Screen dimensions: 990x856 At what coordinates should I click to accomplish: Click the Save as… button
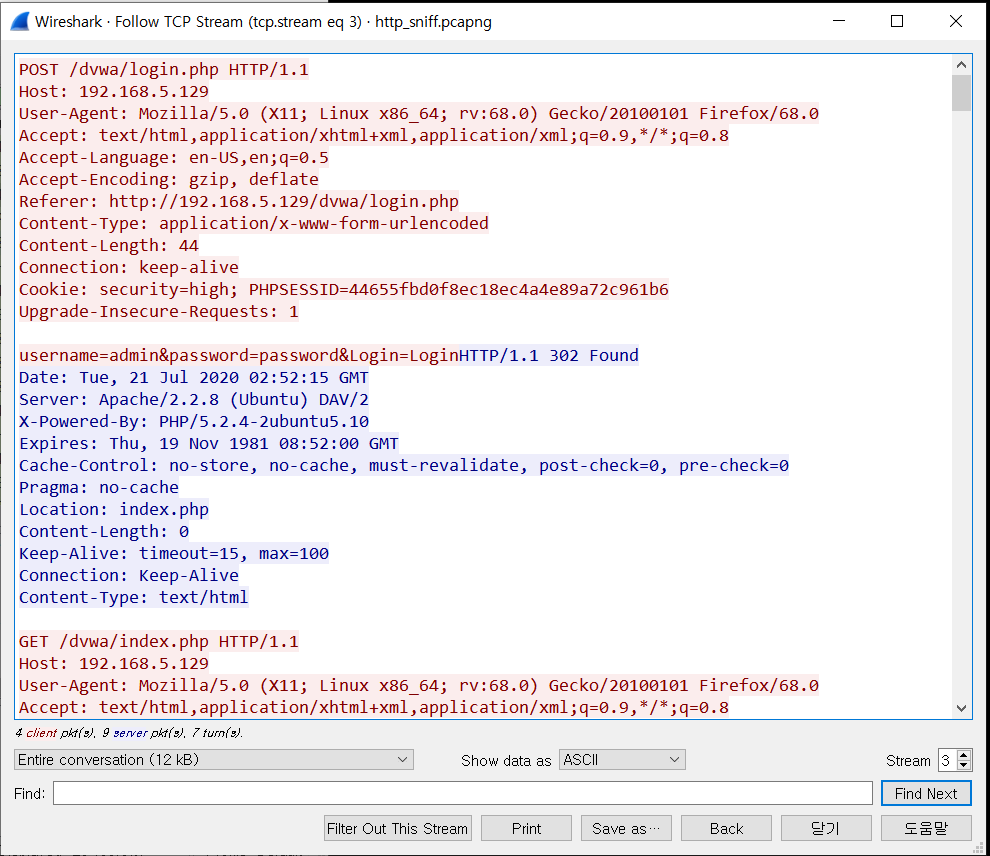tap(626, 828)
